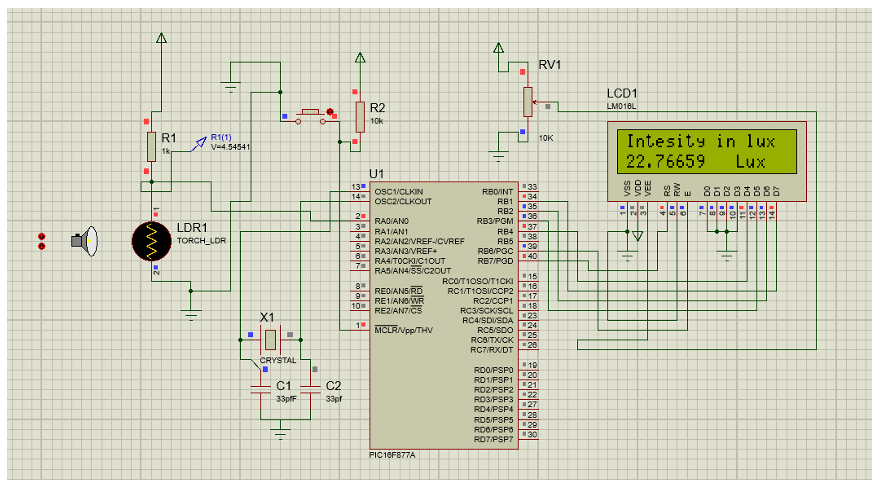This screenshot has width=879, height=488.
Task: Click the ground symbol left of the push button
Action: (x=231, y=87)
